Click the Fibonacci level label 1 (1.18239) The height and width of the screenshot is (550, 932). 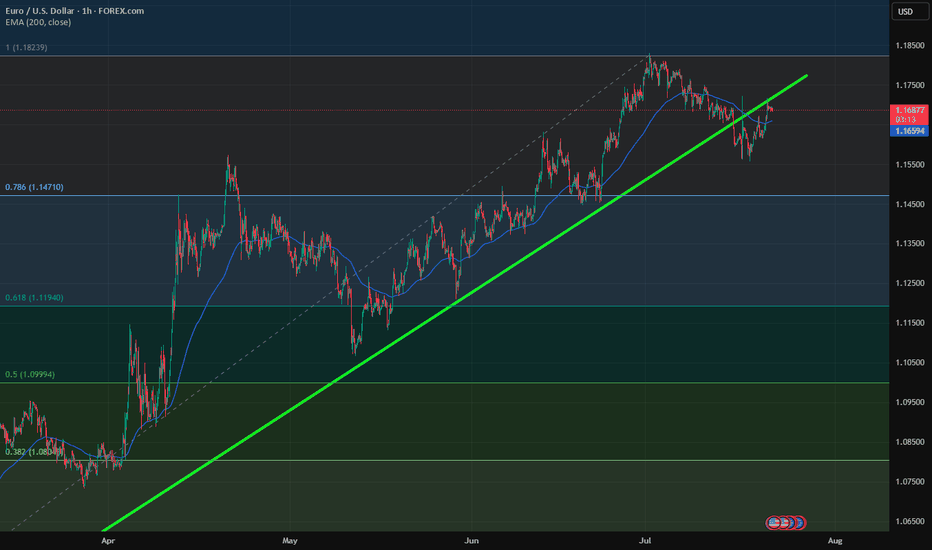point(26,47)
